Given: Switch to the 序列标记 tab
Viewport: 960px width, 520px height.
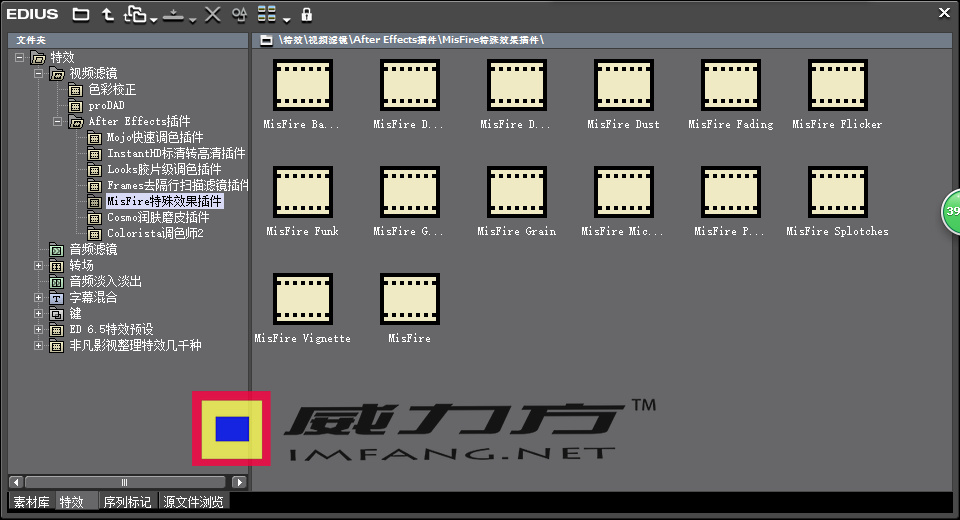Looking at the screenshot, I should coord(127,502).
